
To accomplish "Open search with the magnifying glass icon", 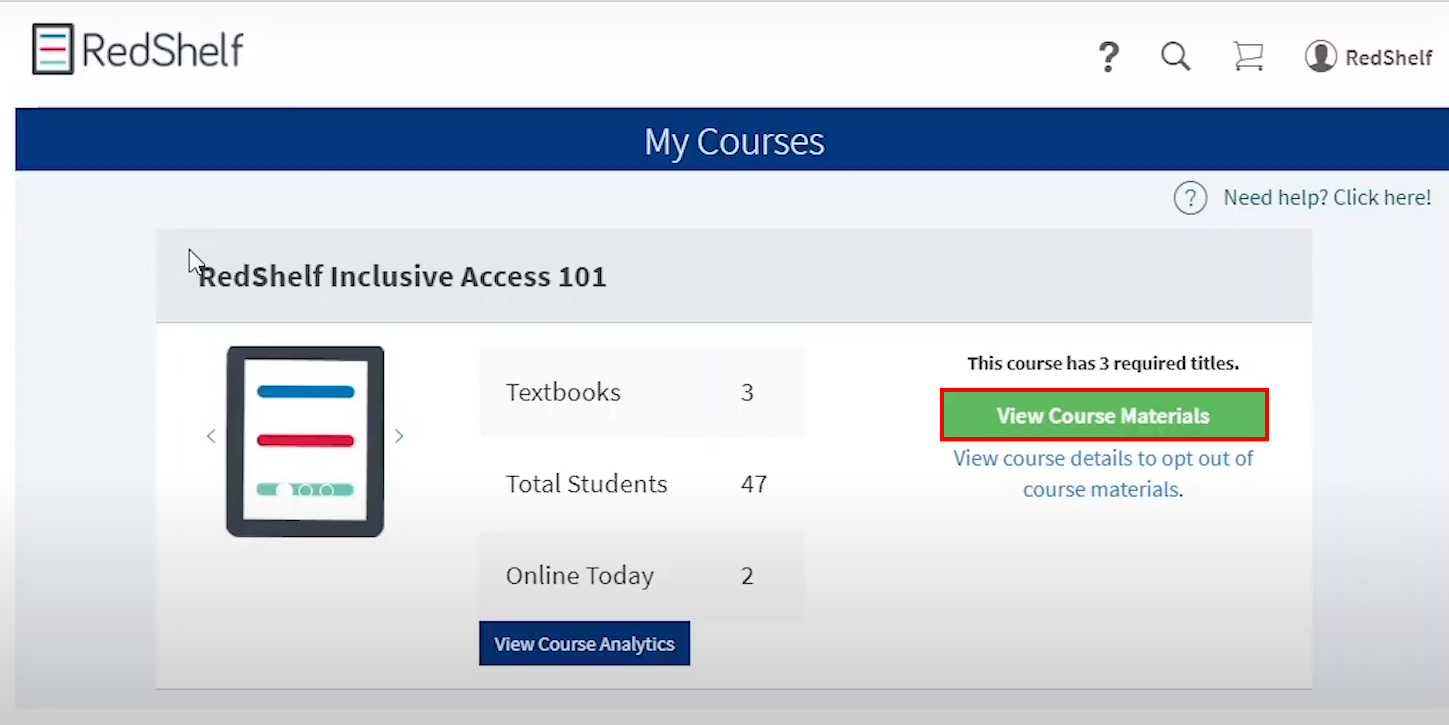I will [1176, 57].
